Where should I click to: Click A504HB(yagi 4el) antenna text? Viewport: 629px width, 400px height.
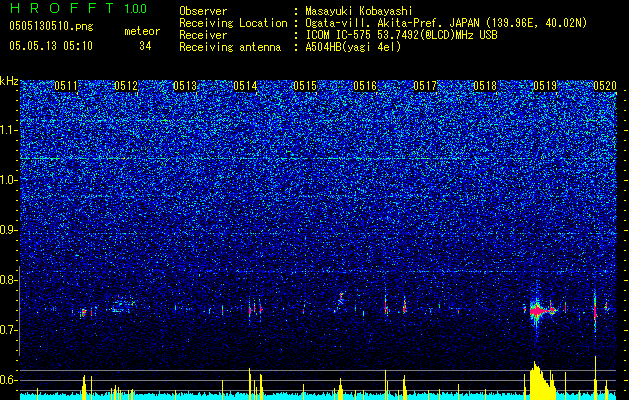(x=353, y=47)
